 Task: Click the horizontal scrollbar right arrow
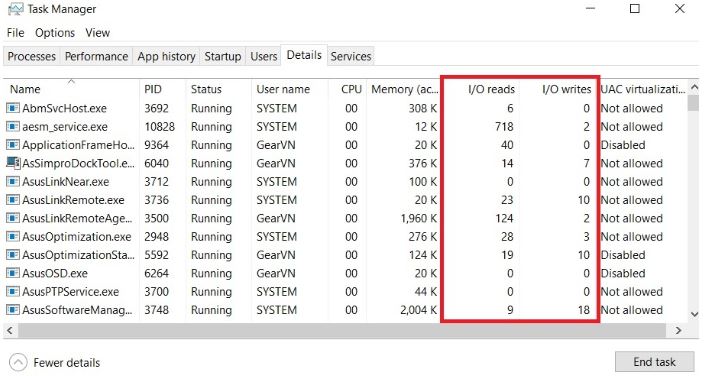point(678,330)
